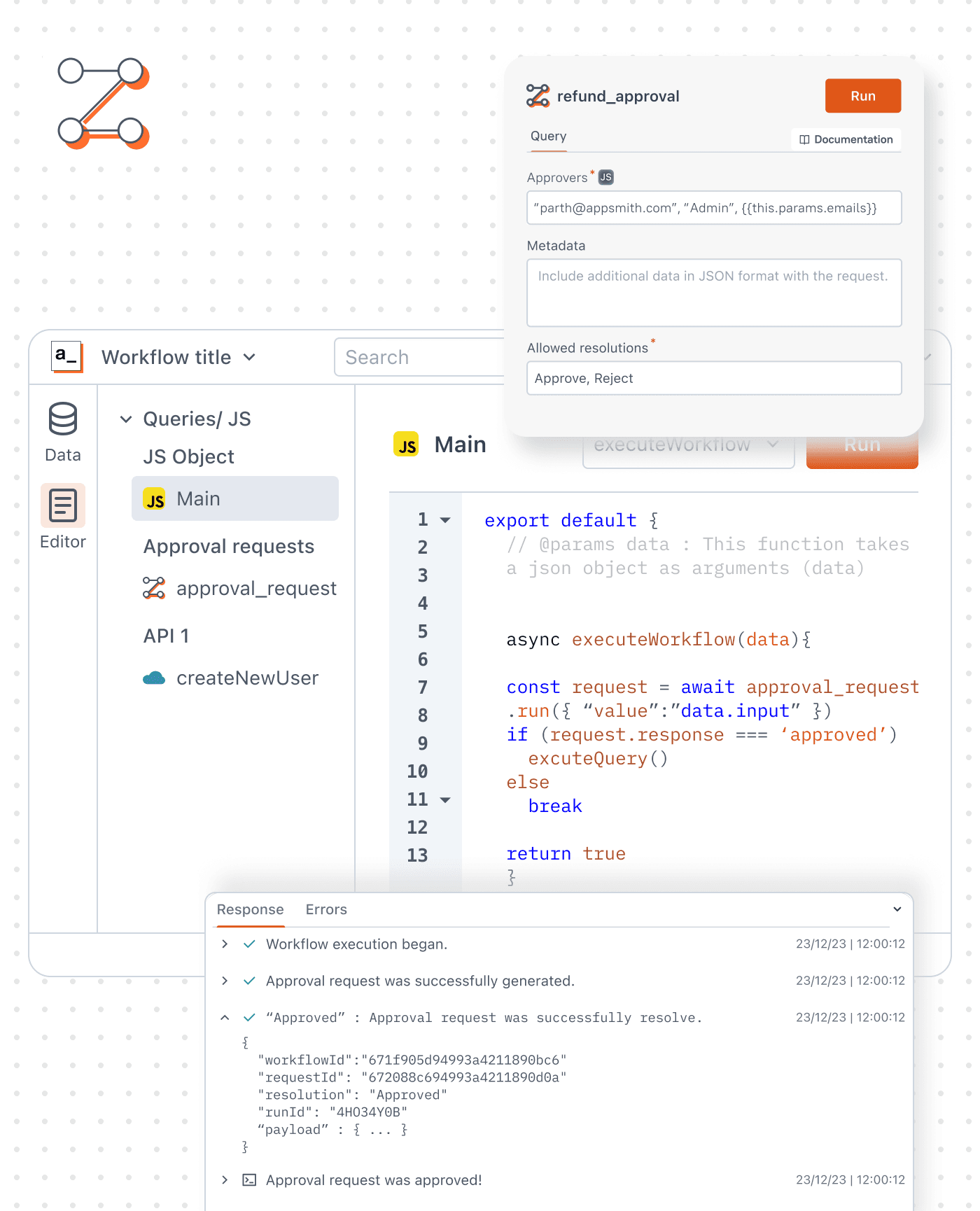This screenshot has width=980, height=1211.
Task: Click the yellow JS icon in the editor header
Action: [x=406, y=444]
